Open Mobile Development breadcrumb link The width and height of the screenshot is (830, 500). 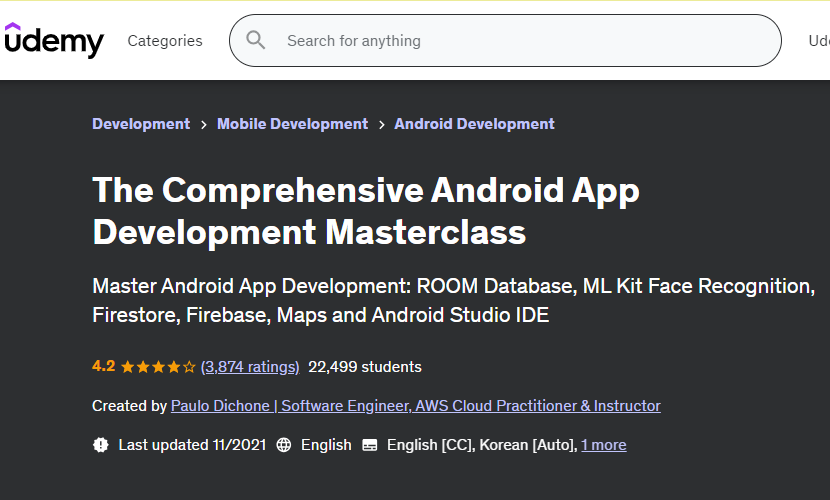point(292,124)
